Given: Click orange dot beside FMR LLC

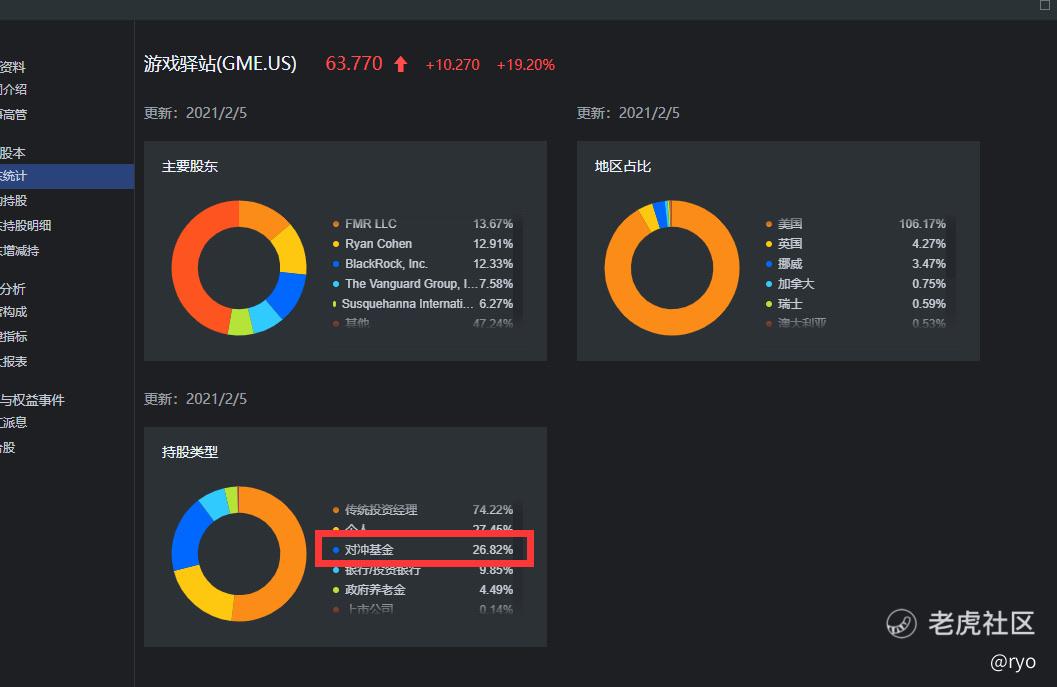Looking at the screenshot, I should pyautogui.click(x=336, y=225).
